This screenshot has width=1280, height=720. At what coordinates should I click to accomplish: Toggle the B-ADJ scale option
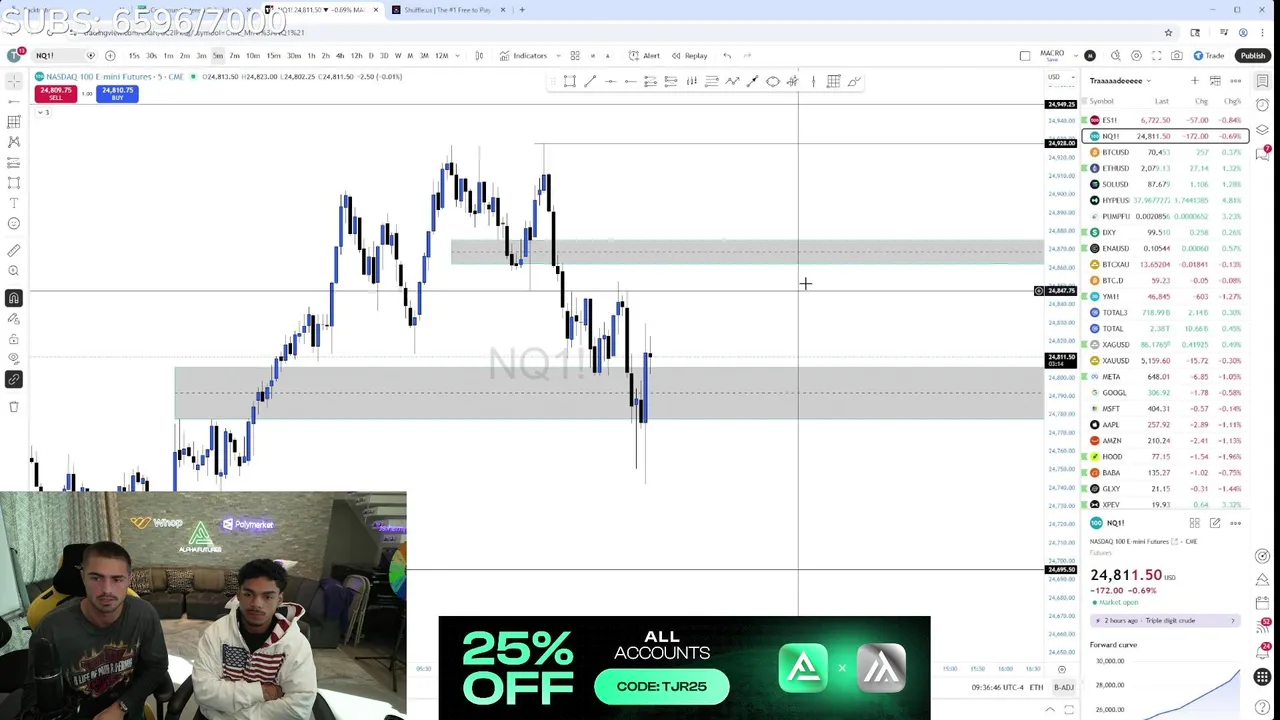[1063, 687]
